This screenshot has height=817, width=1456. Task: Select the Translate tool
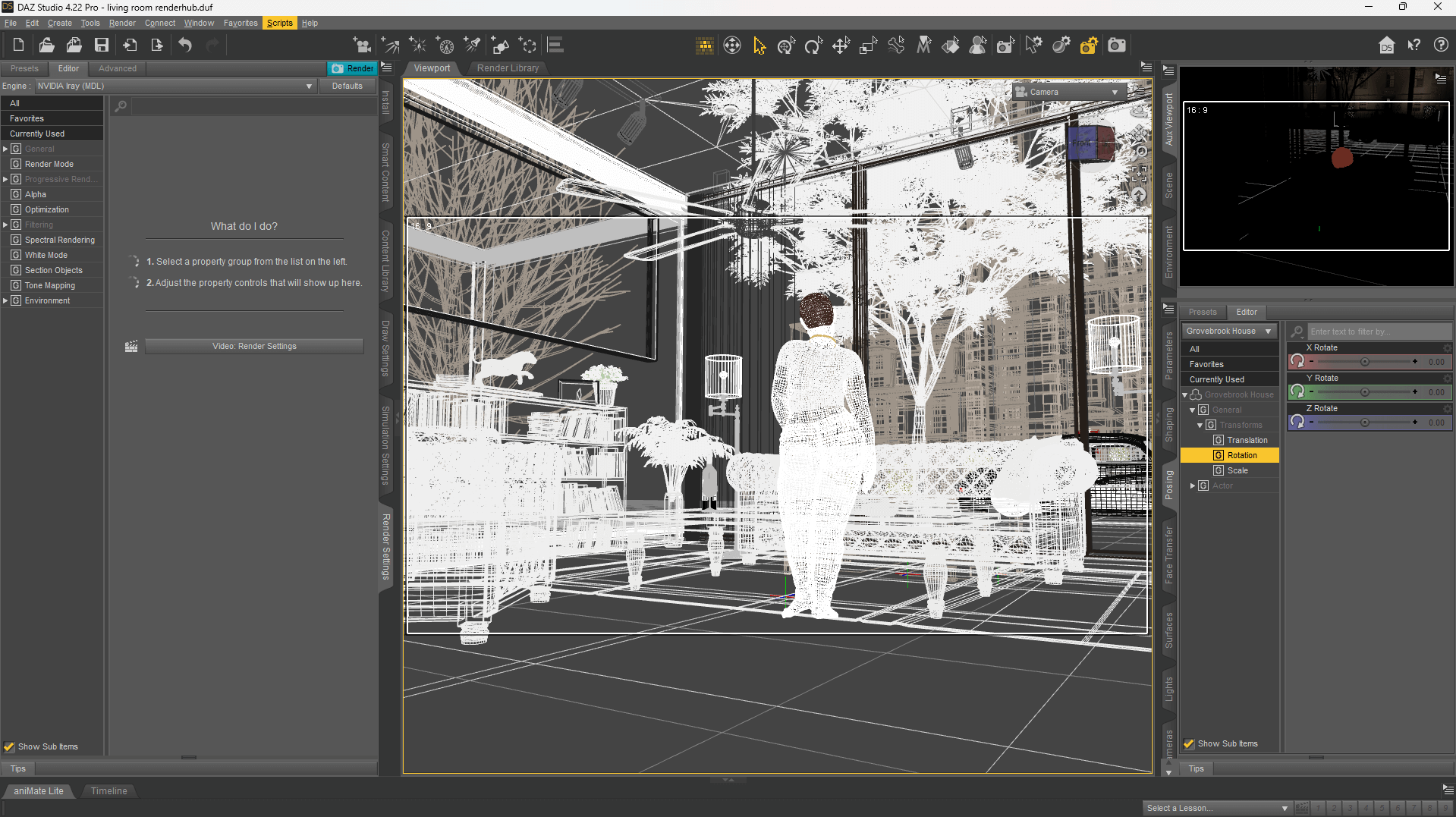[841, 46]
